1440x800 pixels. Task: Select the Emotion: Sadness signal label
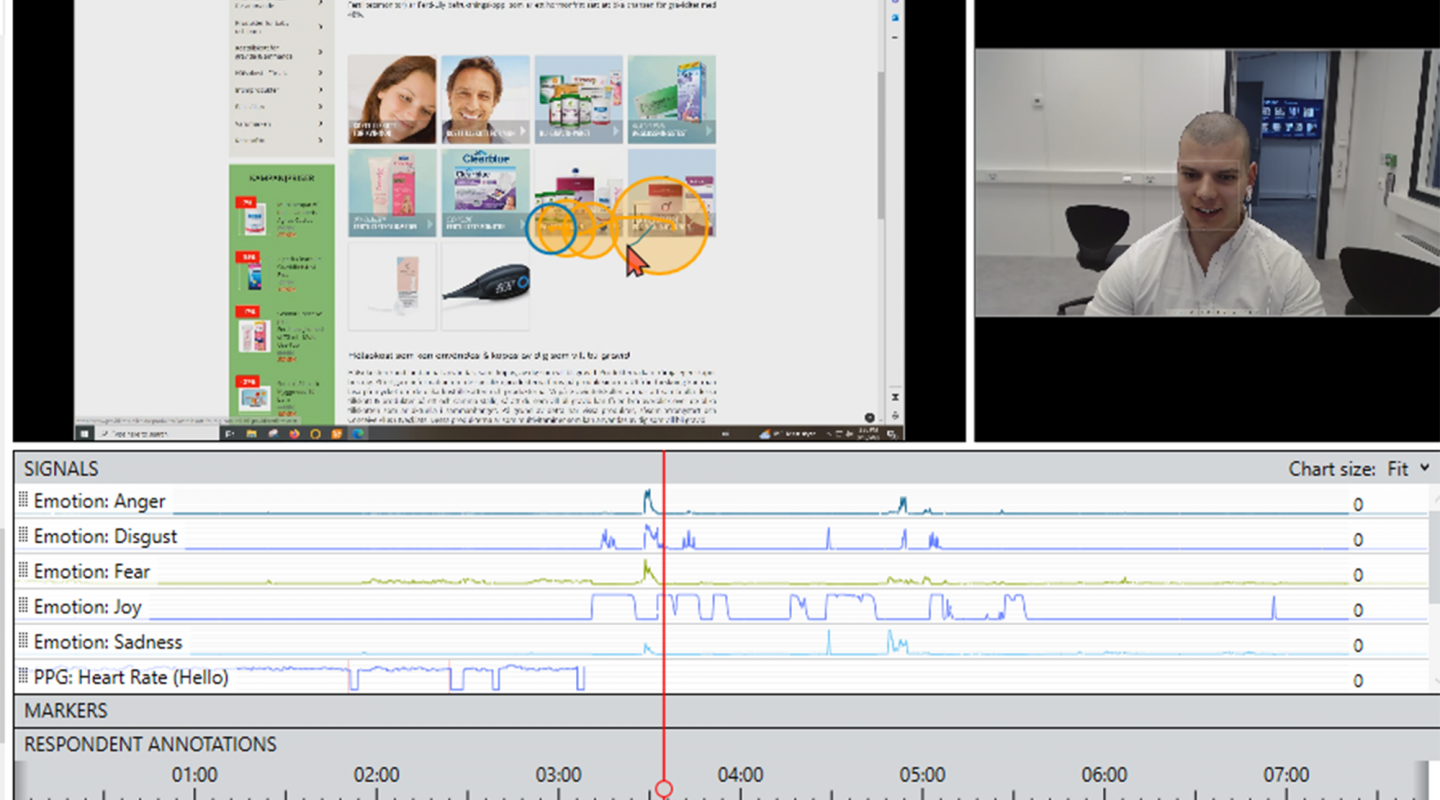[108, 642]
